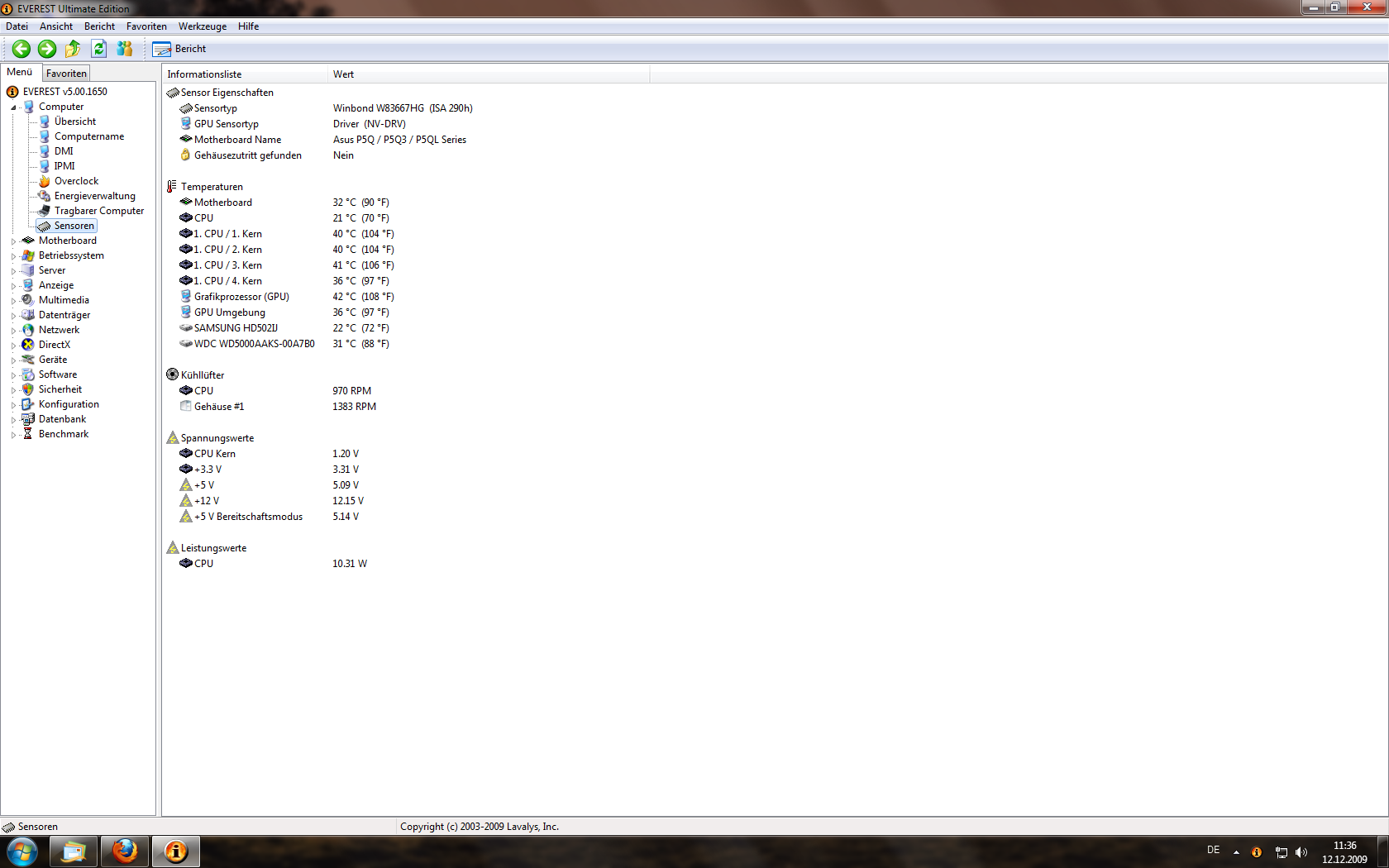This screenshot has width=1389, height=868.
Task: Expand the Server tree node
Action: pyautogui.click(x=13, y=271)
